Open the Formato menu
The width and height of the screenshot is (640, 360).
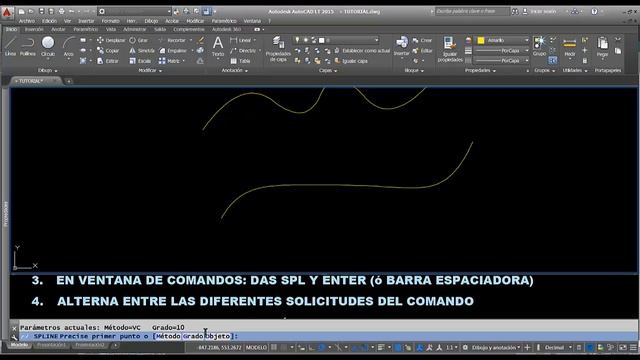pos(110,21)
